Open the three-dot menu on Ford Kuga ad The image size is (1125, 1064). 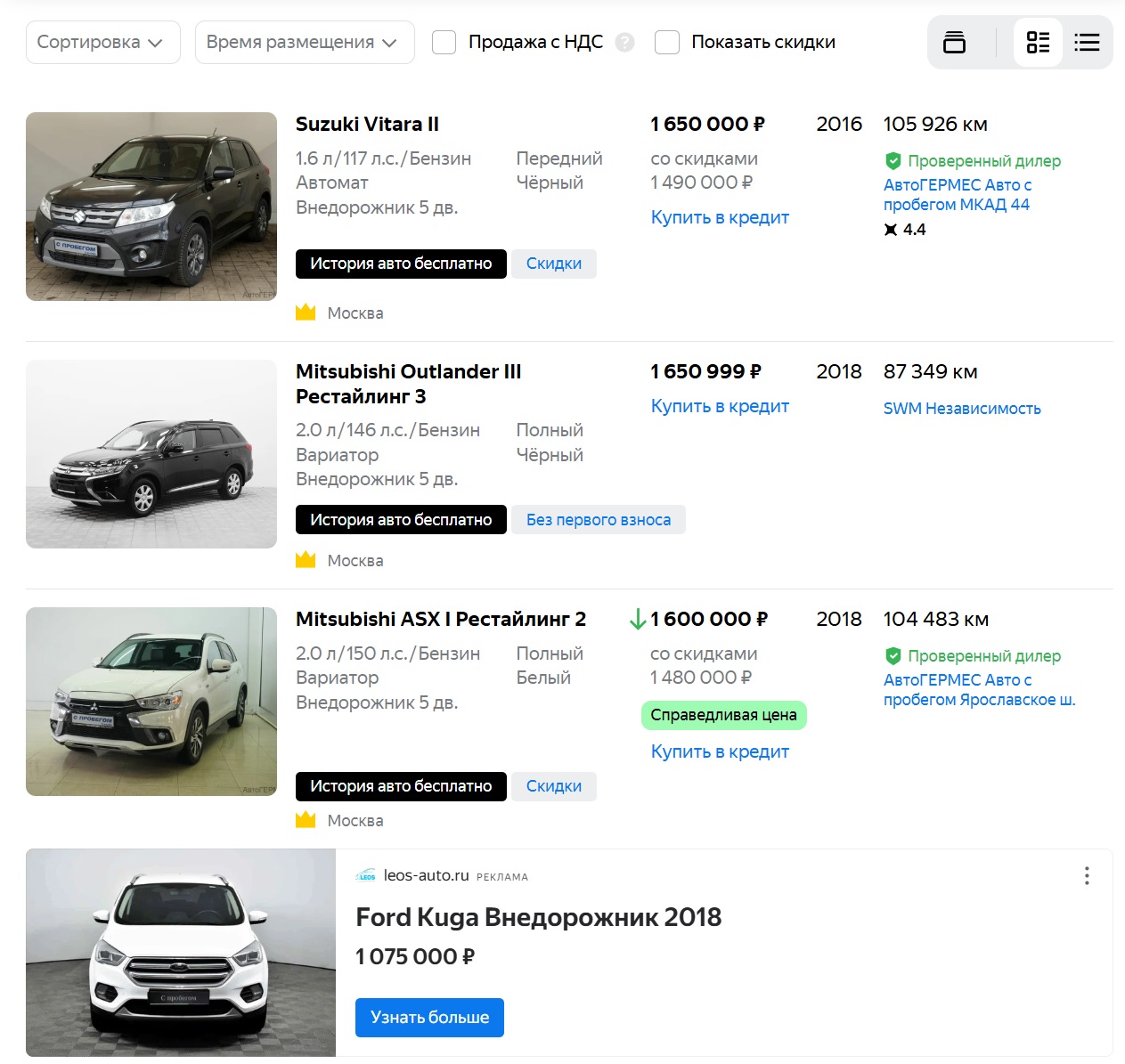1087,875
